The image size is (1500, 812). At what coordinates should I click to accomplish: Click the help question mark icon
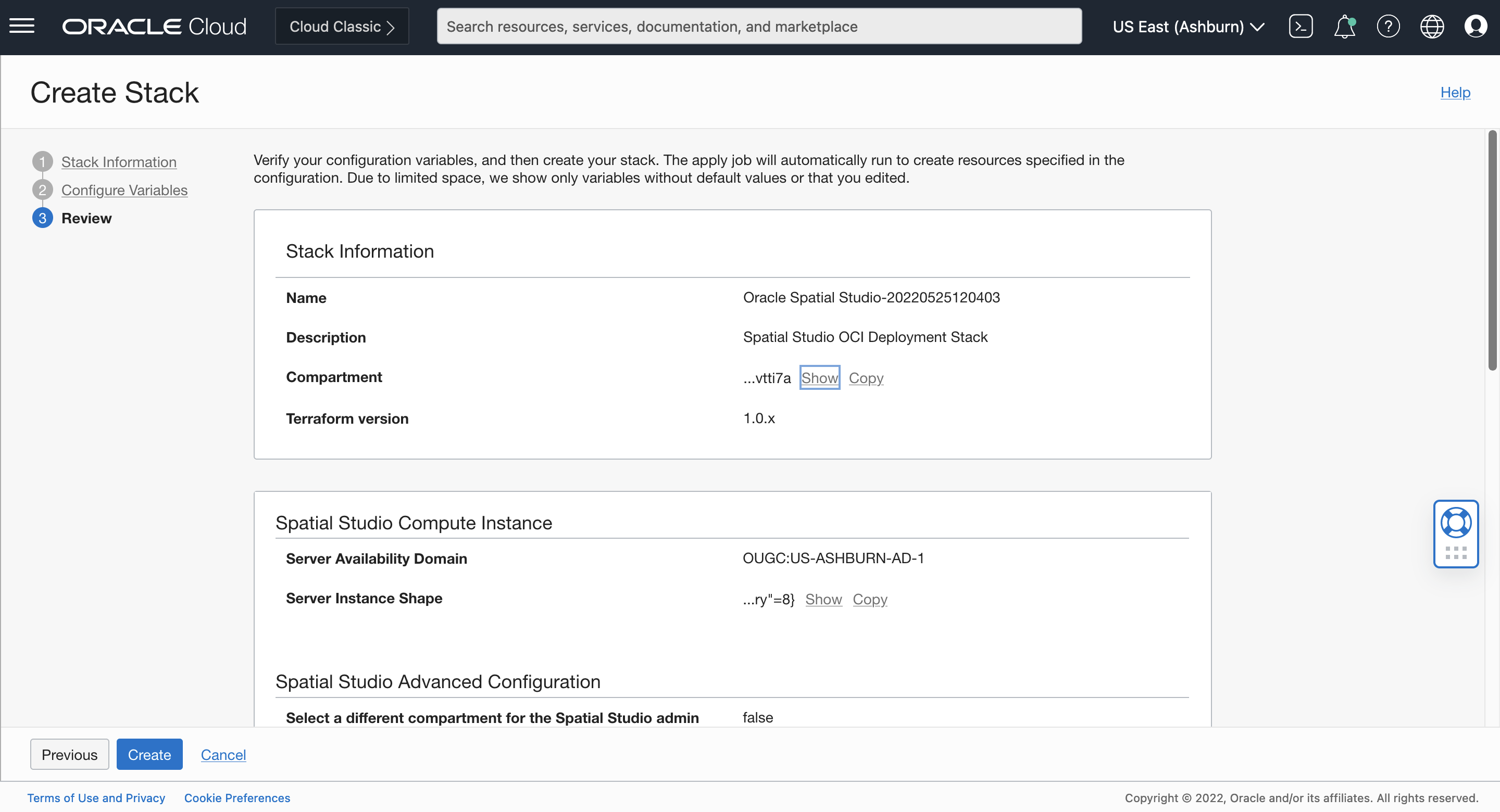[1387, 26]
